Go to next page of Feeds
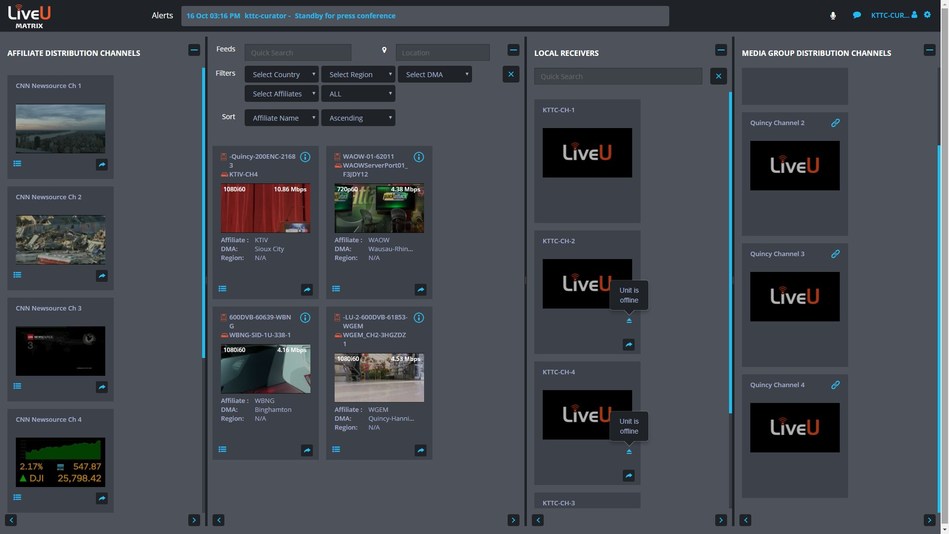The image size is (949, 534). pyautogui.click(x=513, y=520)
